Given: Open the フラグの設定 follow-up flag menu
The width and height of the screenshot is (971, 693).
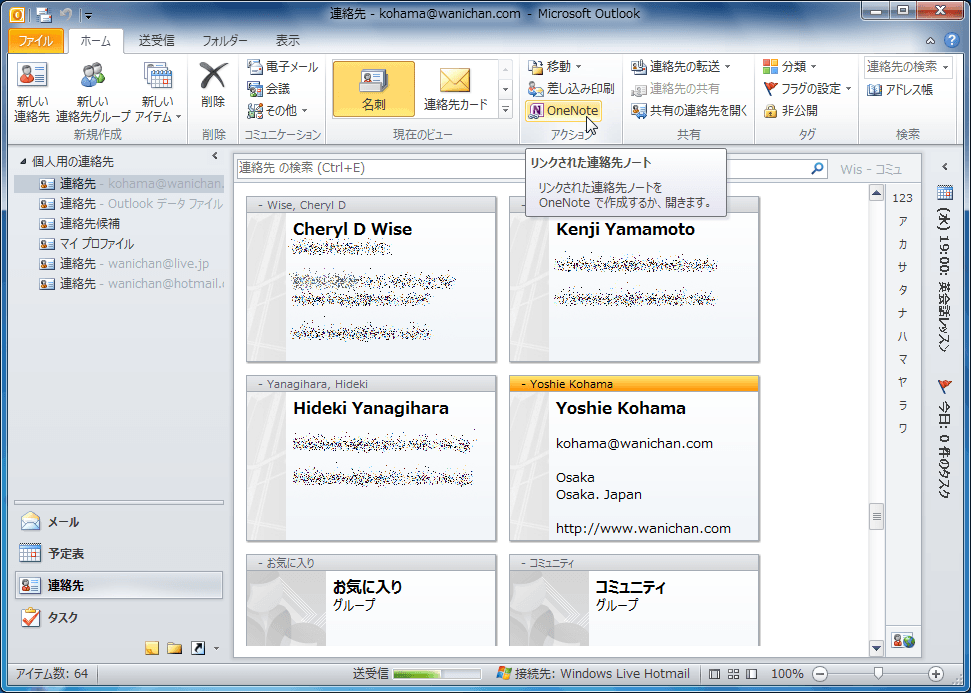Looking at the screenshot, I should [x=808, y=89].
